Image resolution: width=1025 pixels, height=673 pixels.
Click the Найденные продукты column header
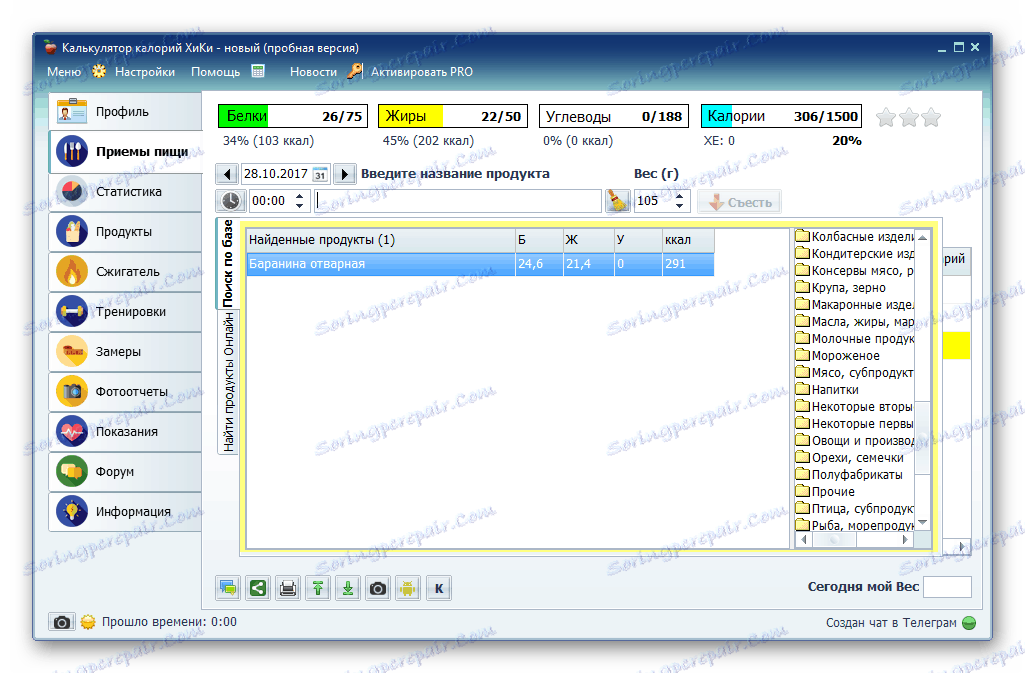pos(381,240)
